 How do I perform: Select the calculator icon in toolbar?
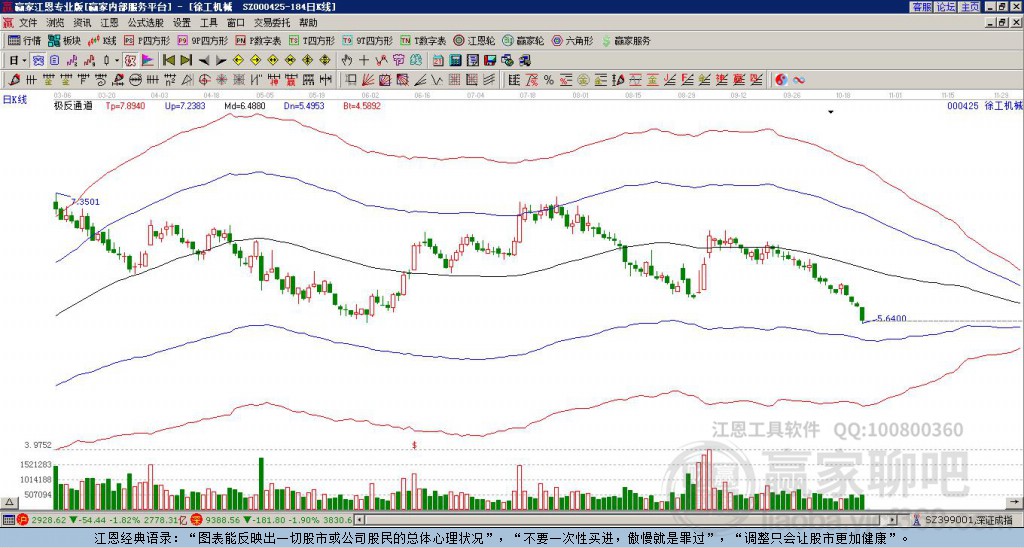(455, 60)
